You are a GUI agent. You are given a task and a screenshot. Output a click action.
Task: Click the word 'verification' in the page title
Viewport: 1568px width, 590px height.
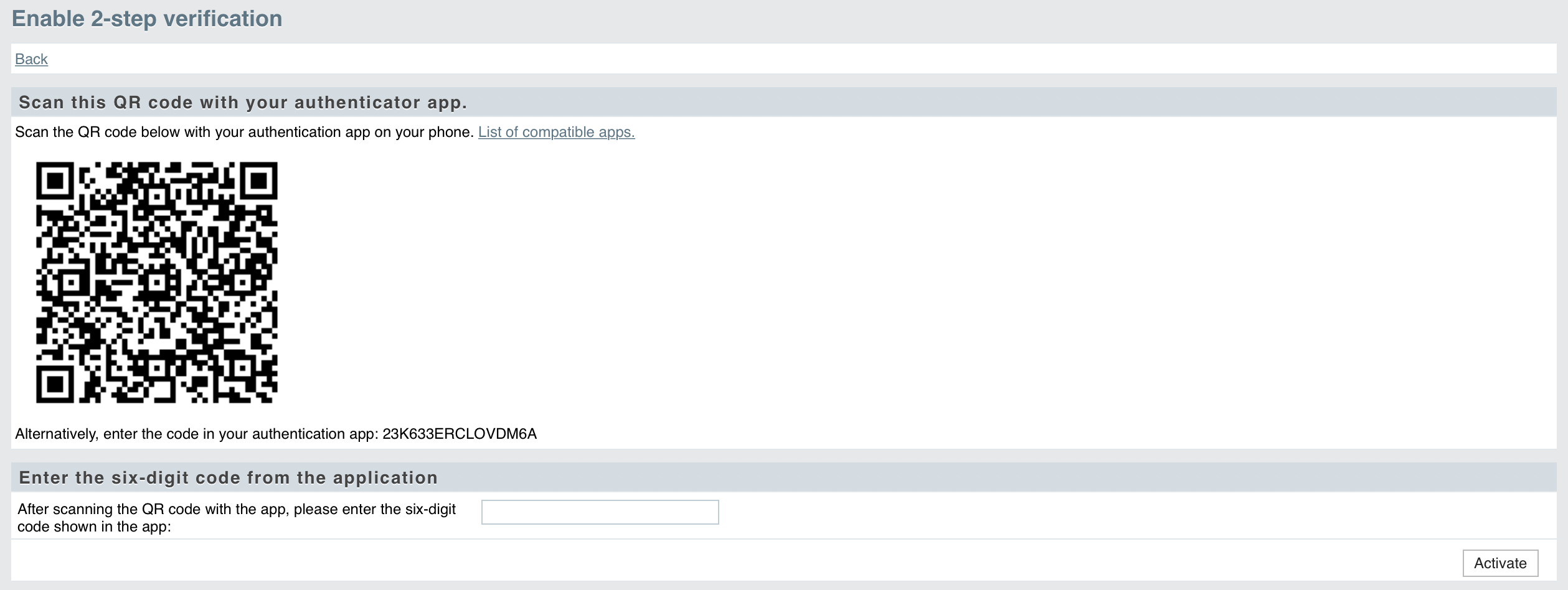[223, 19]
